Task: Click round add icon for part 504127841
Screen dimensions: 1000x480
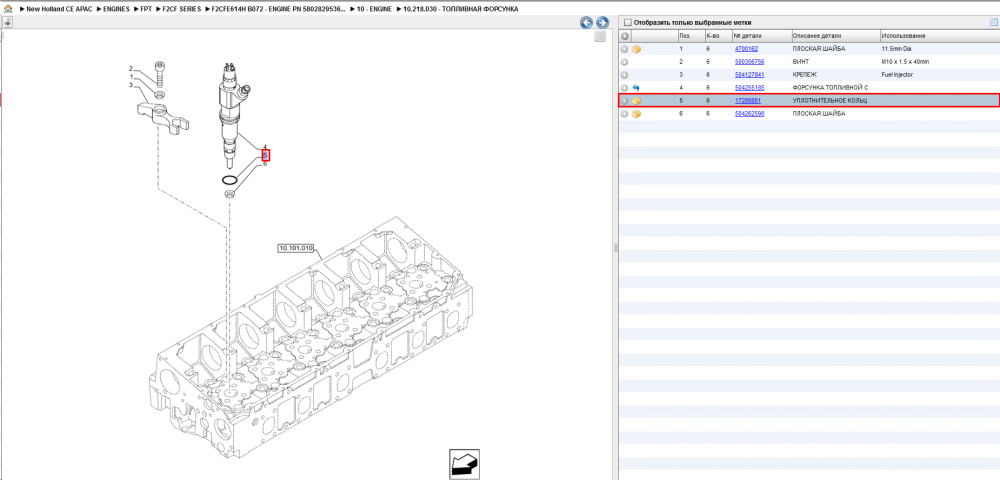Action: coord(625,75)
